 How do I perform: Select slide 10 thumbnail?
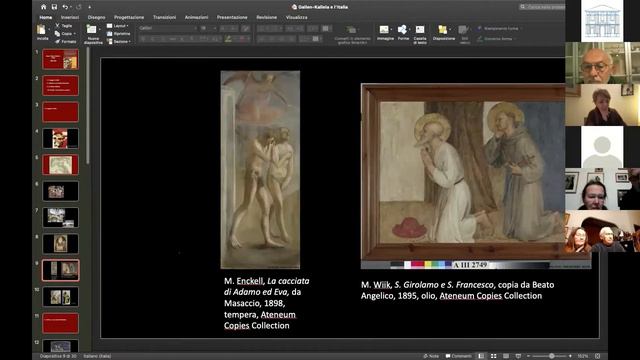click(60, 297)
